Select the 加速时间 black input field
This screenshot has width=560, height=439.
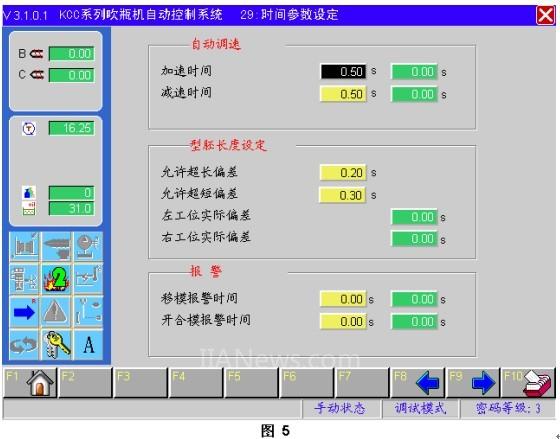point(343,71)
